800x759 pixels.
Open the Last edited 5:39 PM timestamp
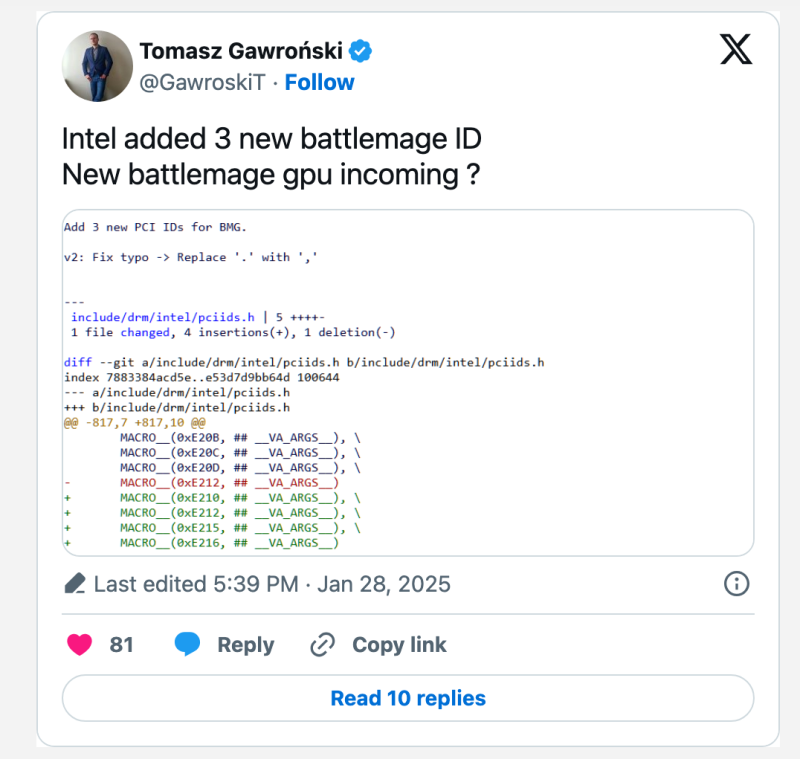272,584
